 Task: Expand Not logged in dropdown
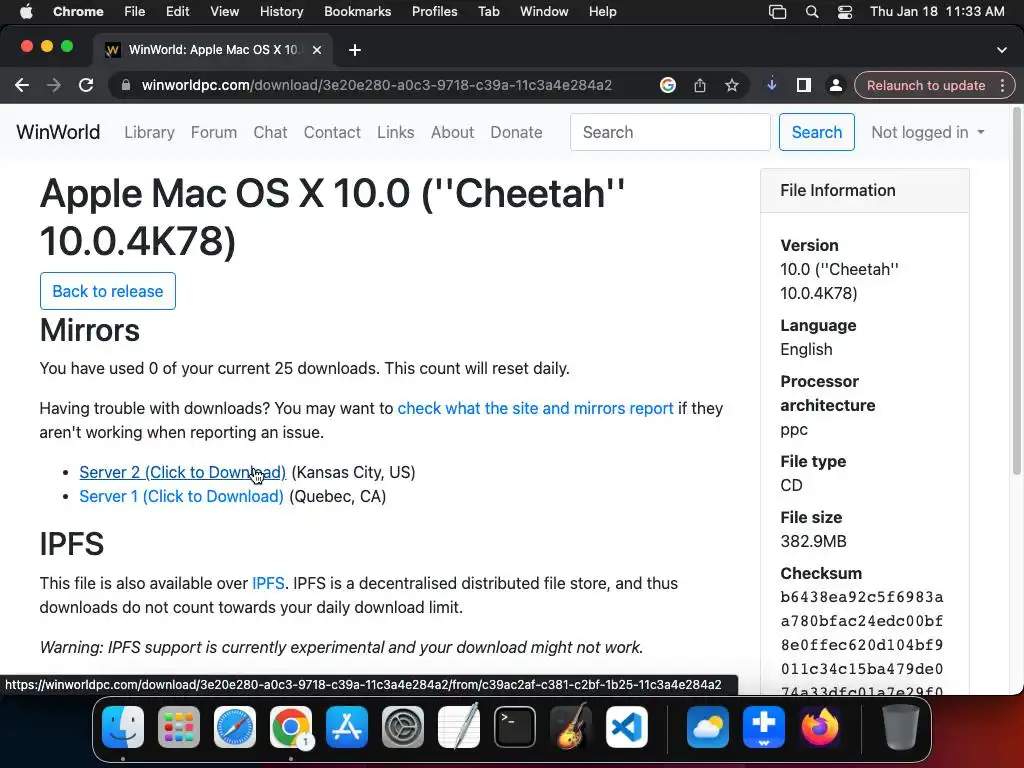(x=927, y=132)
